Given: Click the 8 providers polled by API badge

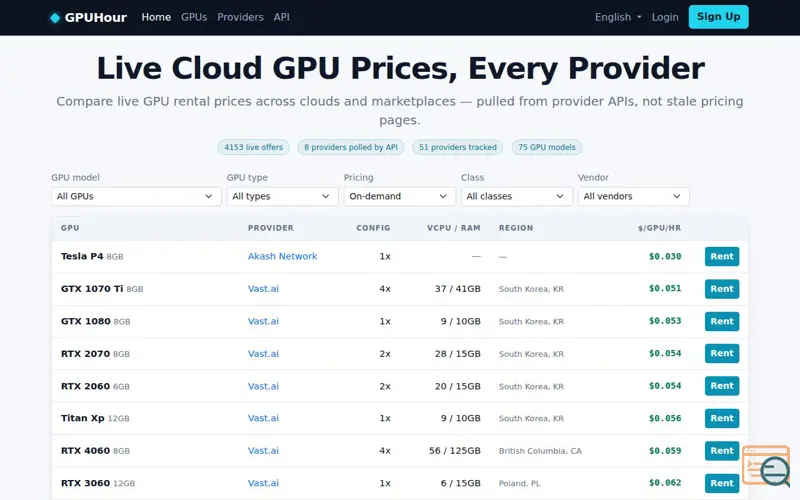Looking at the screenshot, I should 351,147.
